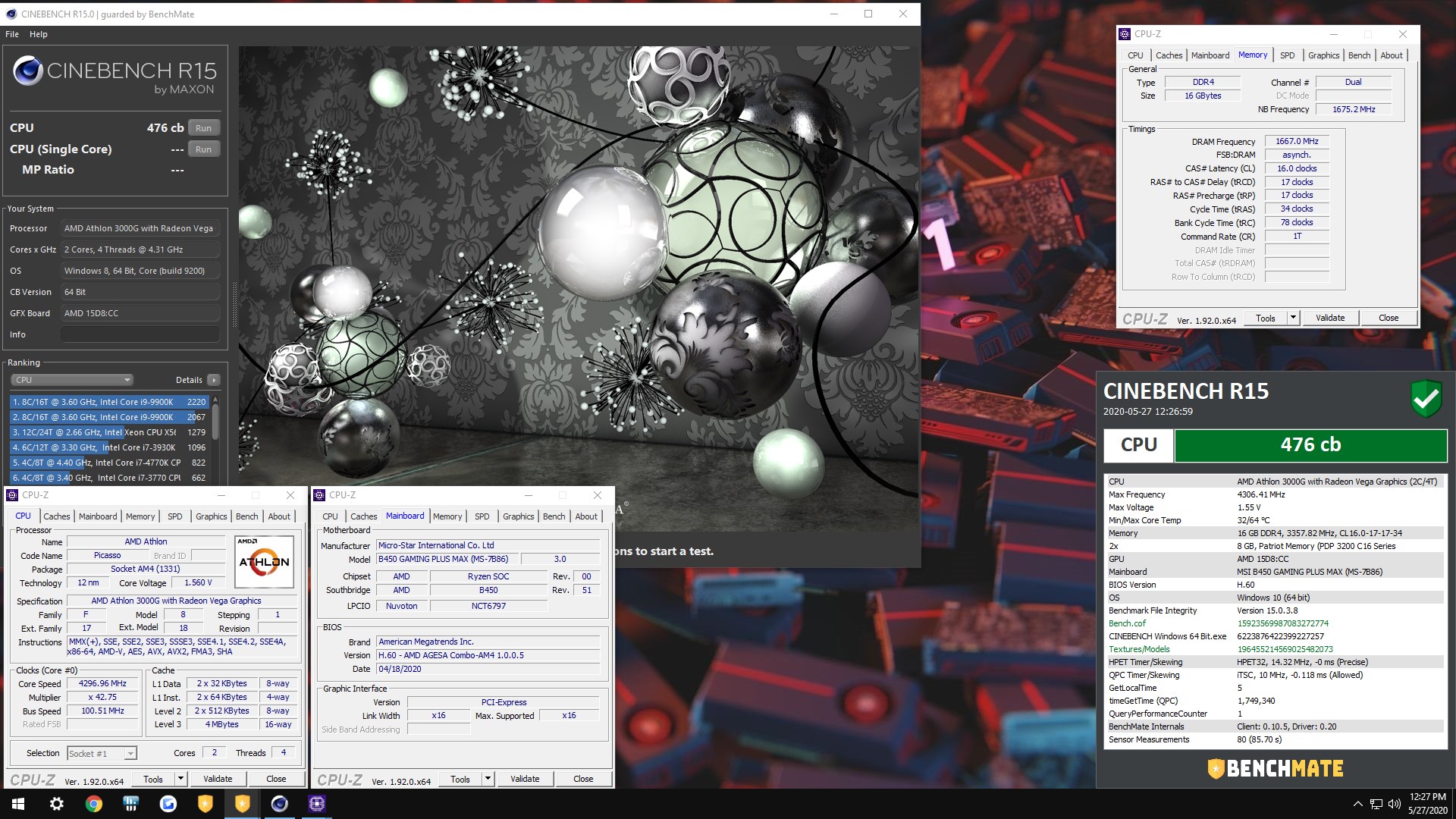
Task: Click Close in Memory CPU-Z window
Action: 1389,318
